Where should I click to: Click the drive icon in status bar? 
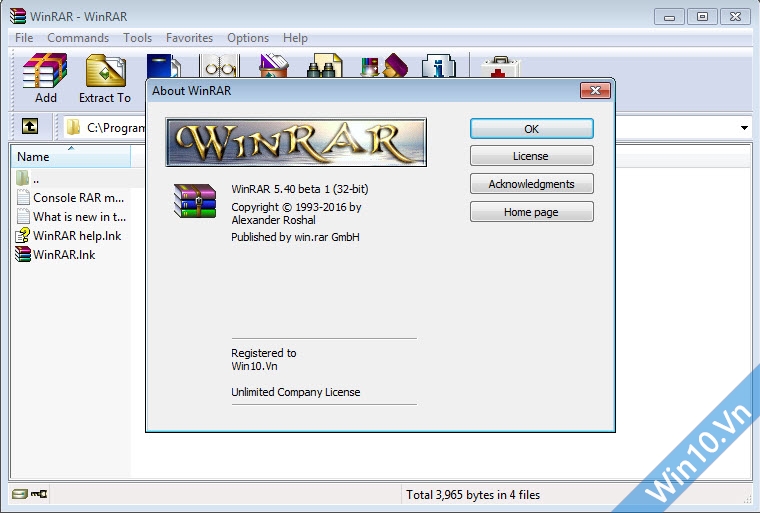coord(20,494)
